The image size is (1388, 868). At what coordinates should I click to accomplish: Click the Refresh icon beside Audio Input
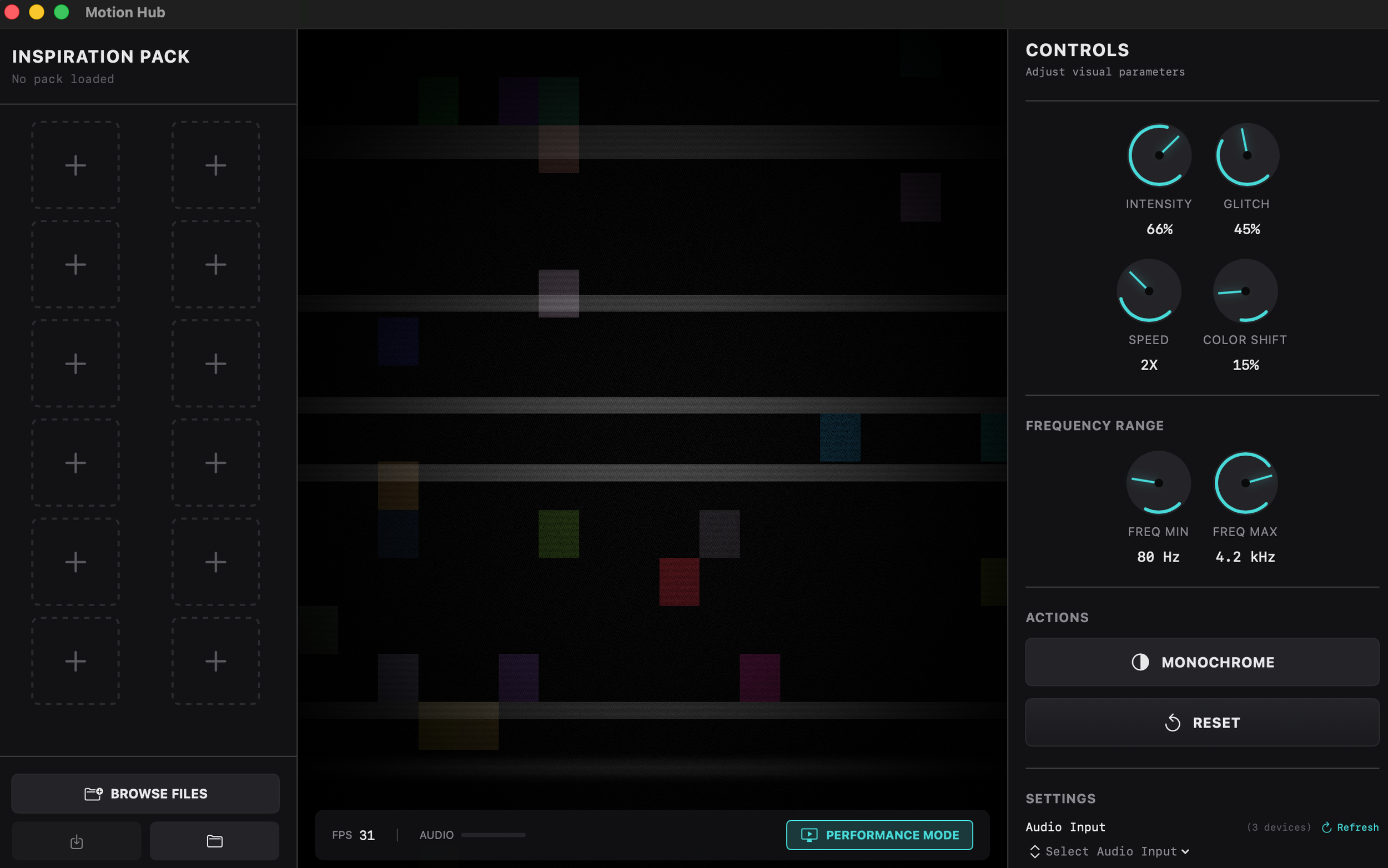[x=1327, y=827]
